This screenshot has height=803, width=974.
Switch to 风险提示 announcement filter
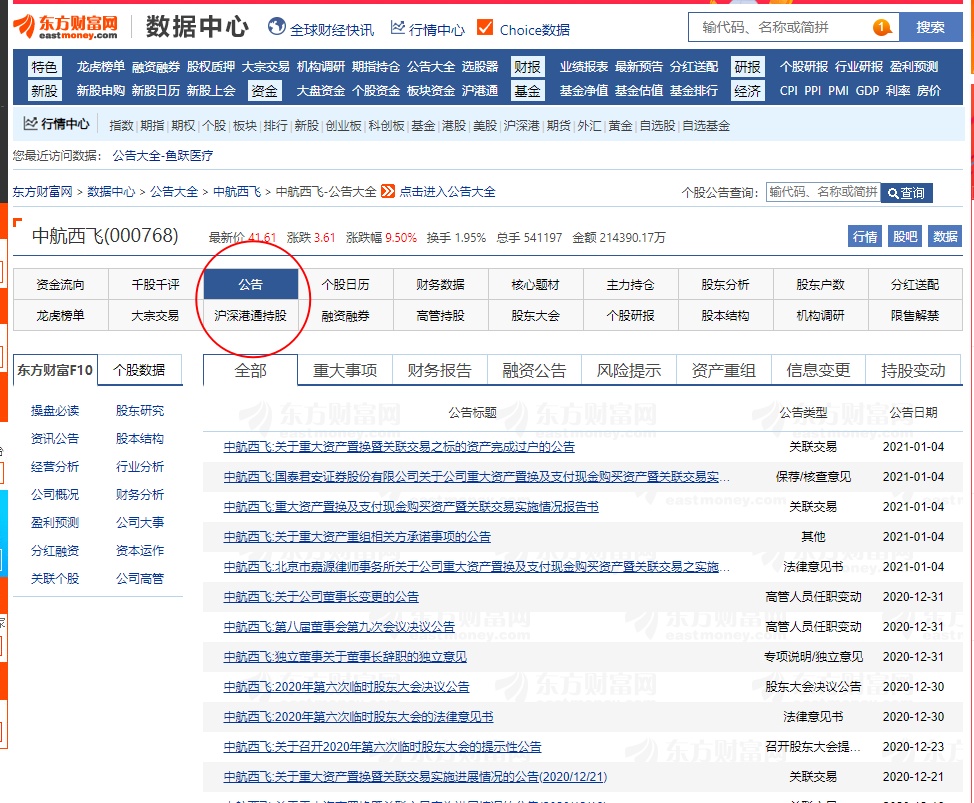(x=629, y=371)
